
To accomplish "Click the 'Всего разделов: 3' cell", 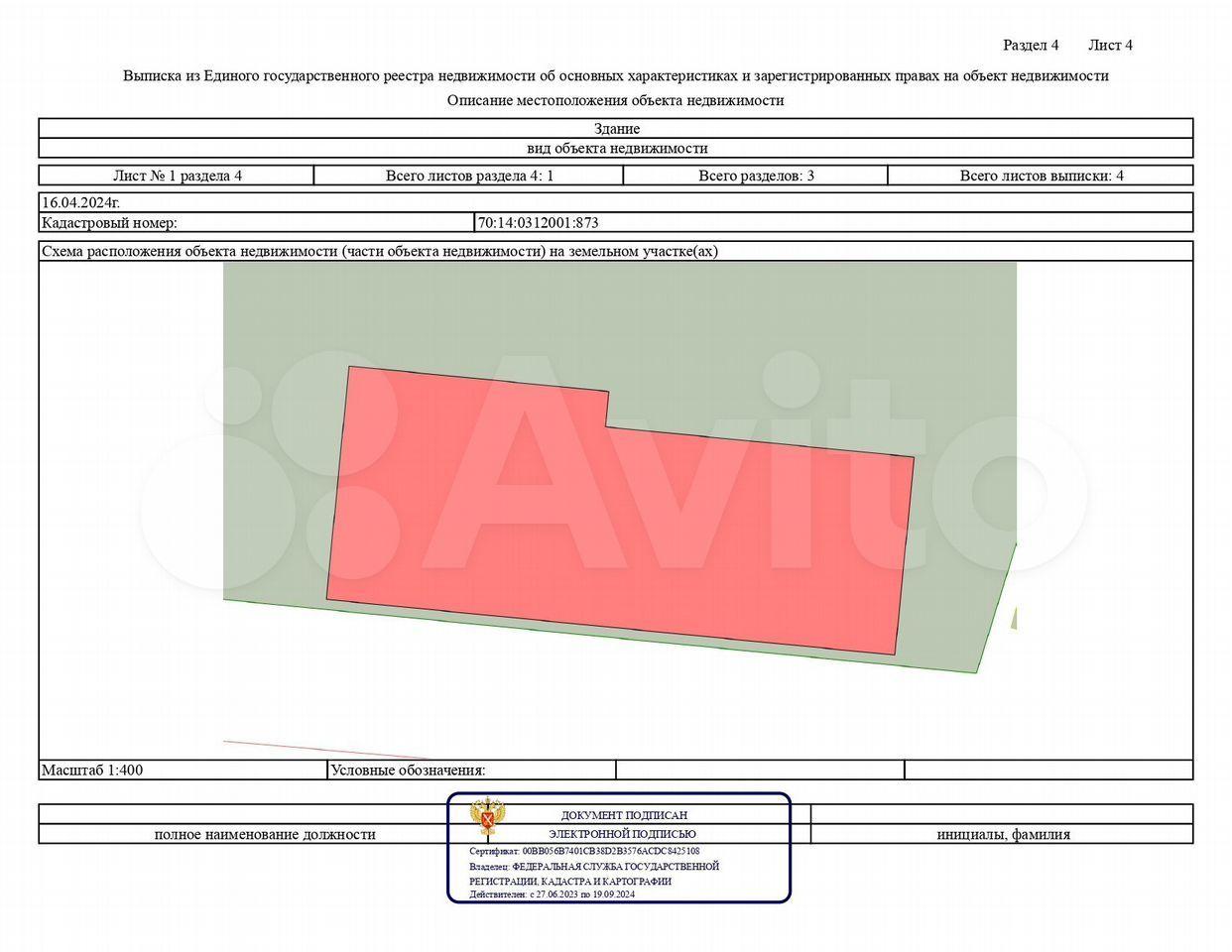I will point(756,176).
